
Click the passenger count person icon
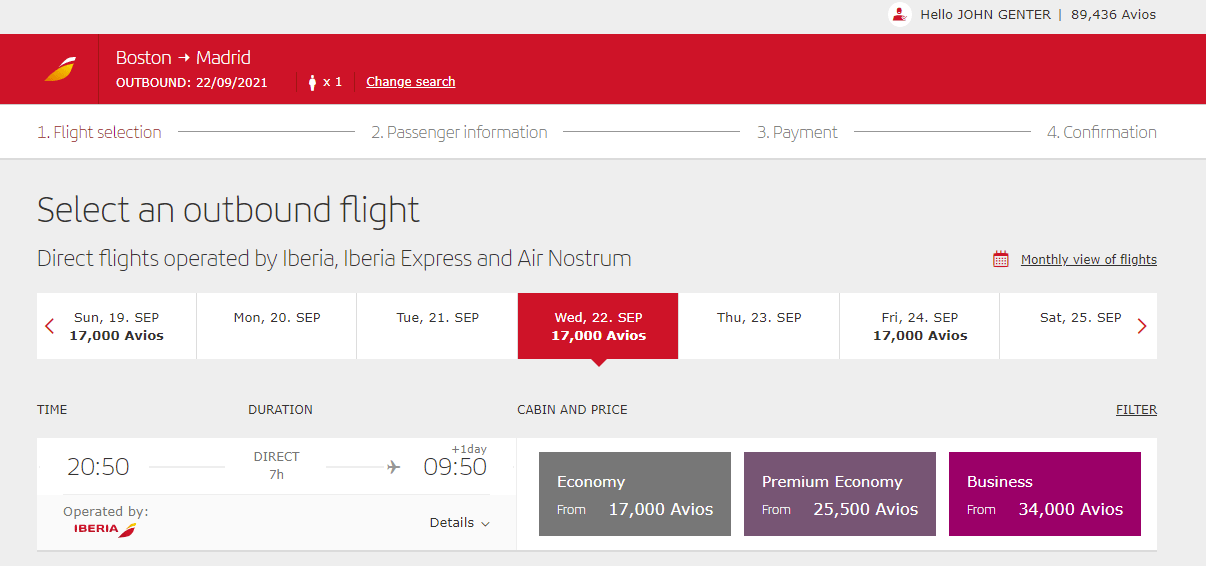[x=312, y=82]
